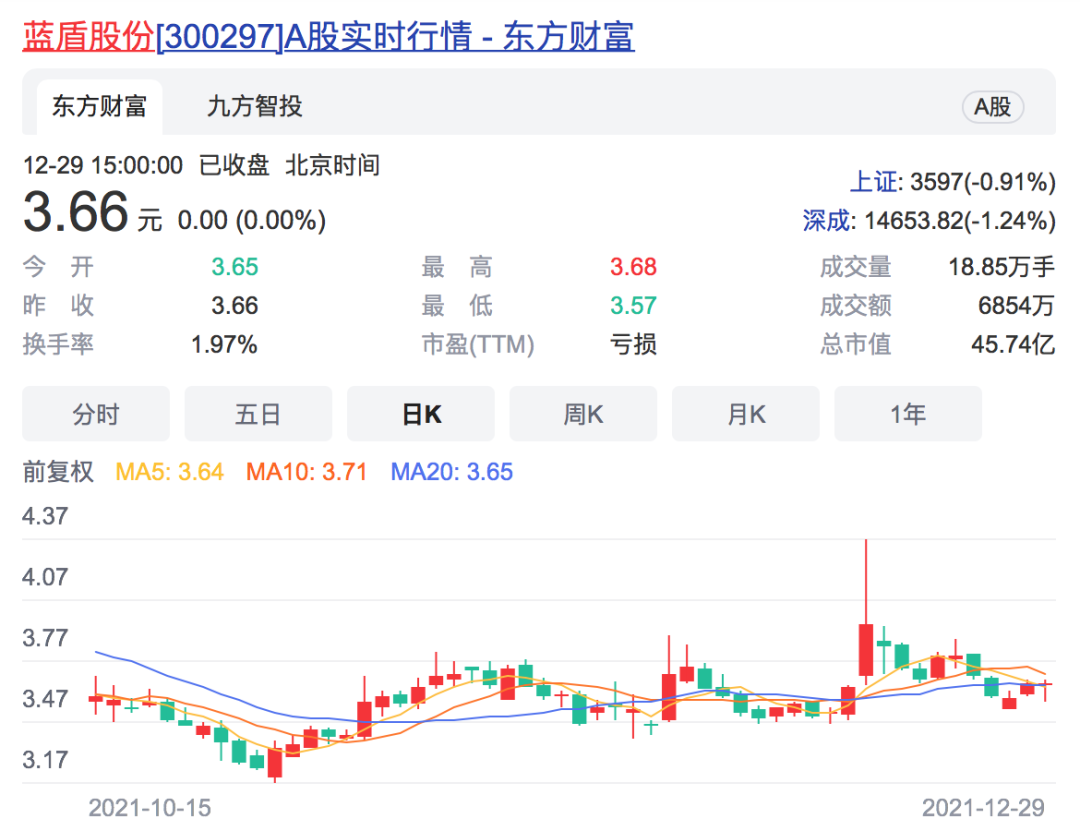
Task: Open the 1年 yearly chart view
Action: (907, 413)
